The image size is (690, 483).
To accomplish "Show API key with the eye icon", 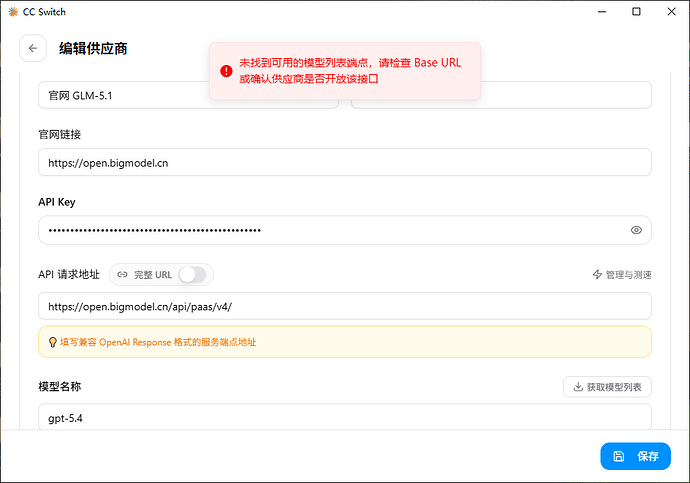I will pos(636,230).
